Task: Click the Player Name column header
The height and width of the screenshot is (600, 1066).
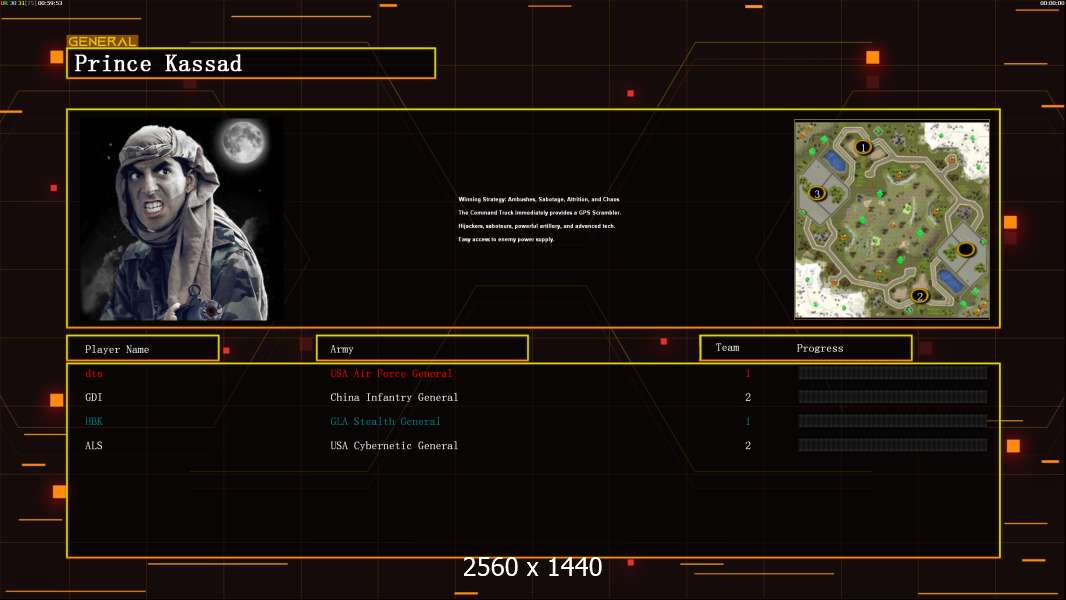Action: [143, 349]
